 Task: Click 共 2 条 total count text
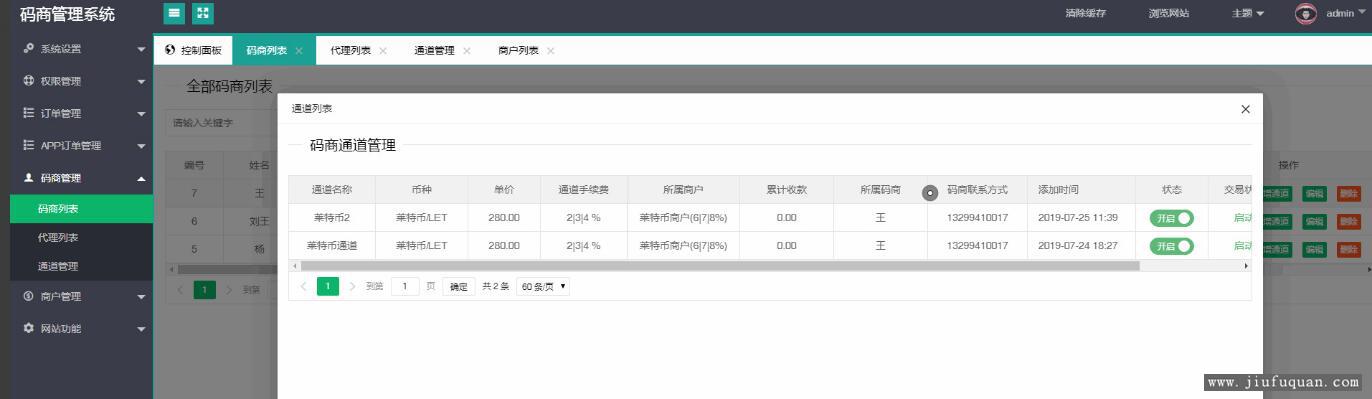pyautogui.click(x=495, y=286)
